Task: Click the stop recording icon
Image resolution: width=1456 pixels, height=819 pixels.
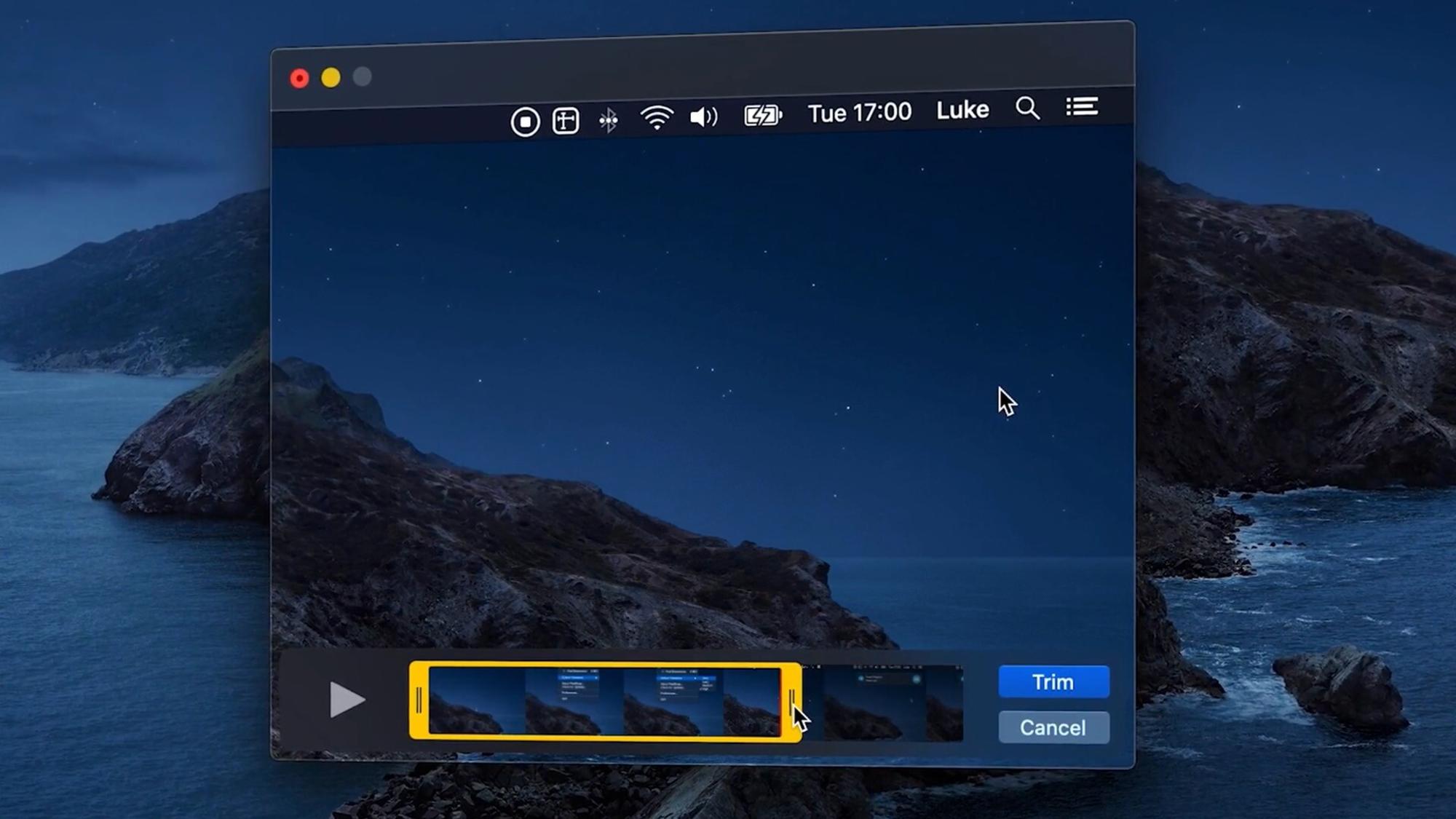Action: point(525,122)
